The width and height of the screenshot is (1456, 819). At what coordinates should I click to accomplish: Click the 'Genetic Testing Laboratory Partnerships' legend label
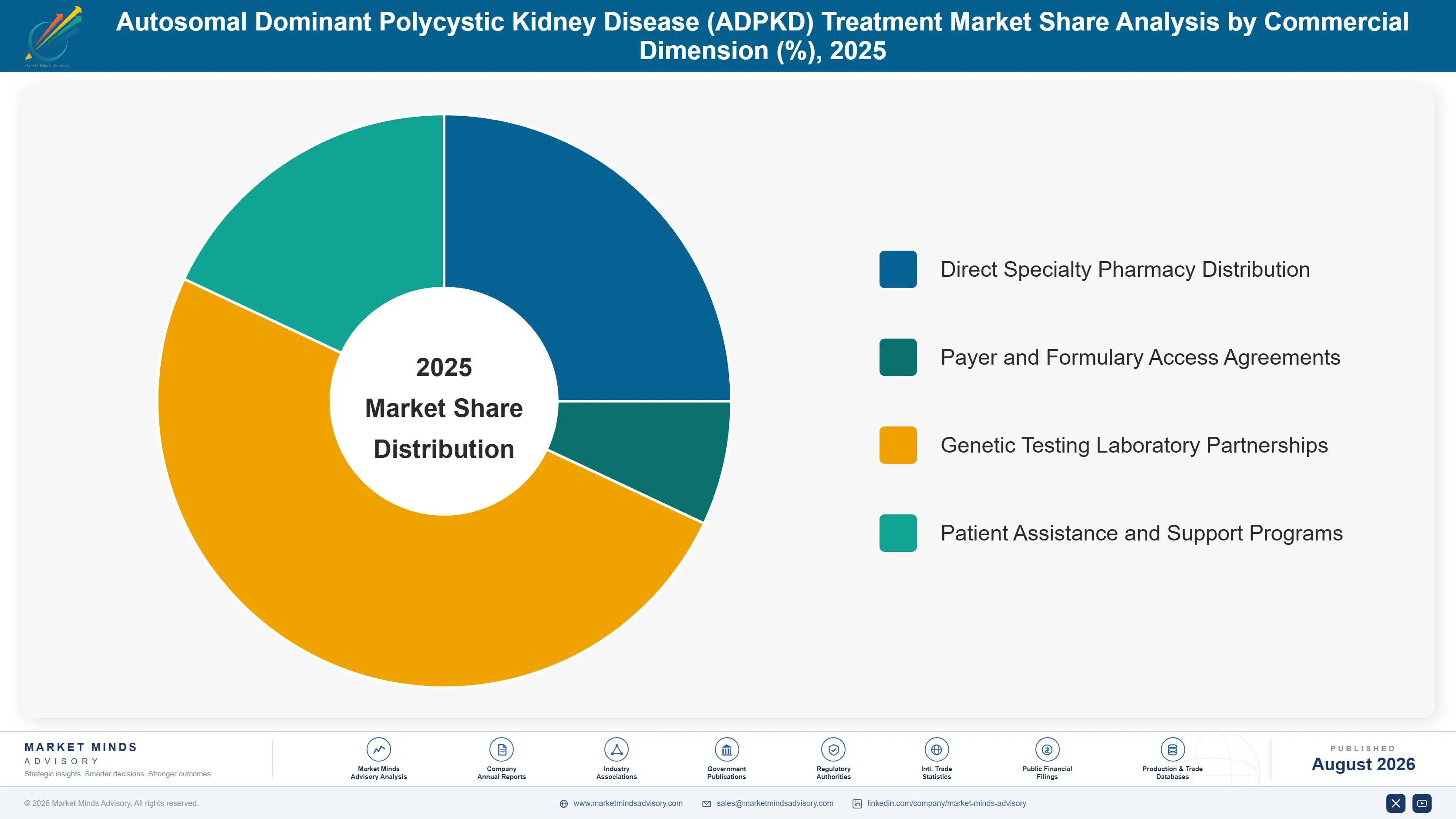coord(1134,445)
